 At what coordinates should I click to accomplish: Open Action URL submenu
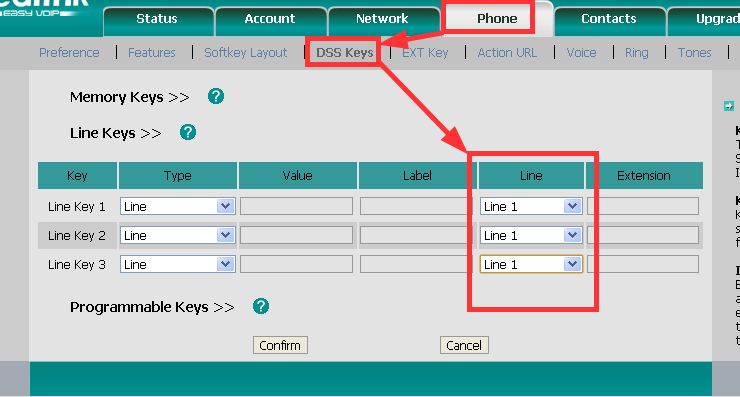click(x=507, y=52)
